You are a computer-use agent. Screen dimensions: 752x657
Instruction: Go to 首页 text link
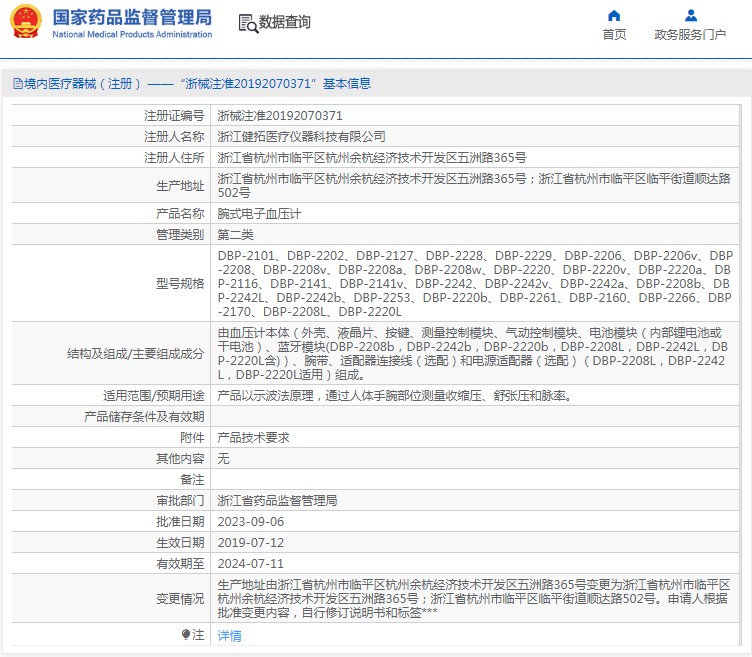click(614, 35)
